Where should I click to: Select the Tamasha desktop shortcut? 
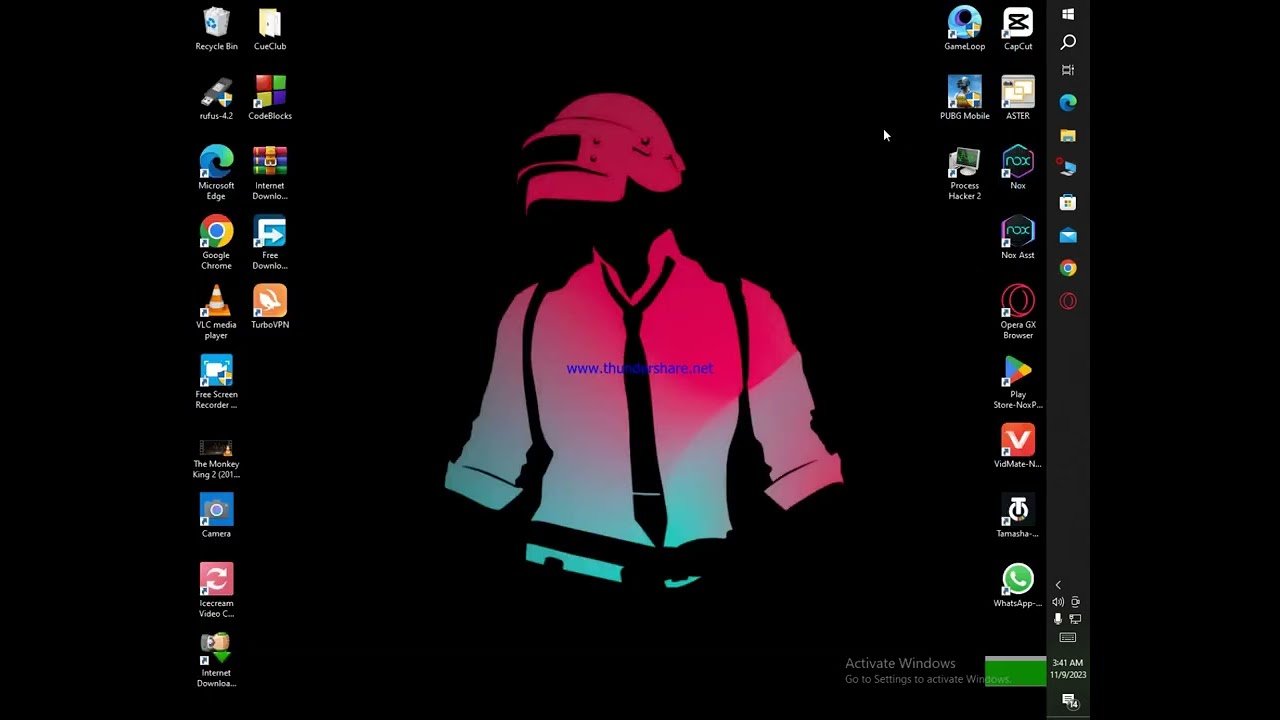pyautogui.click(x=1018, y=517)
